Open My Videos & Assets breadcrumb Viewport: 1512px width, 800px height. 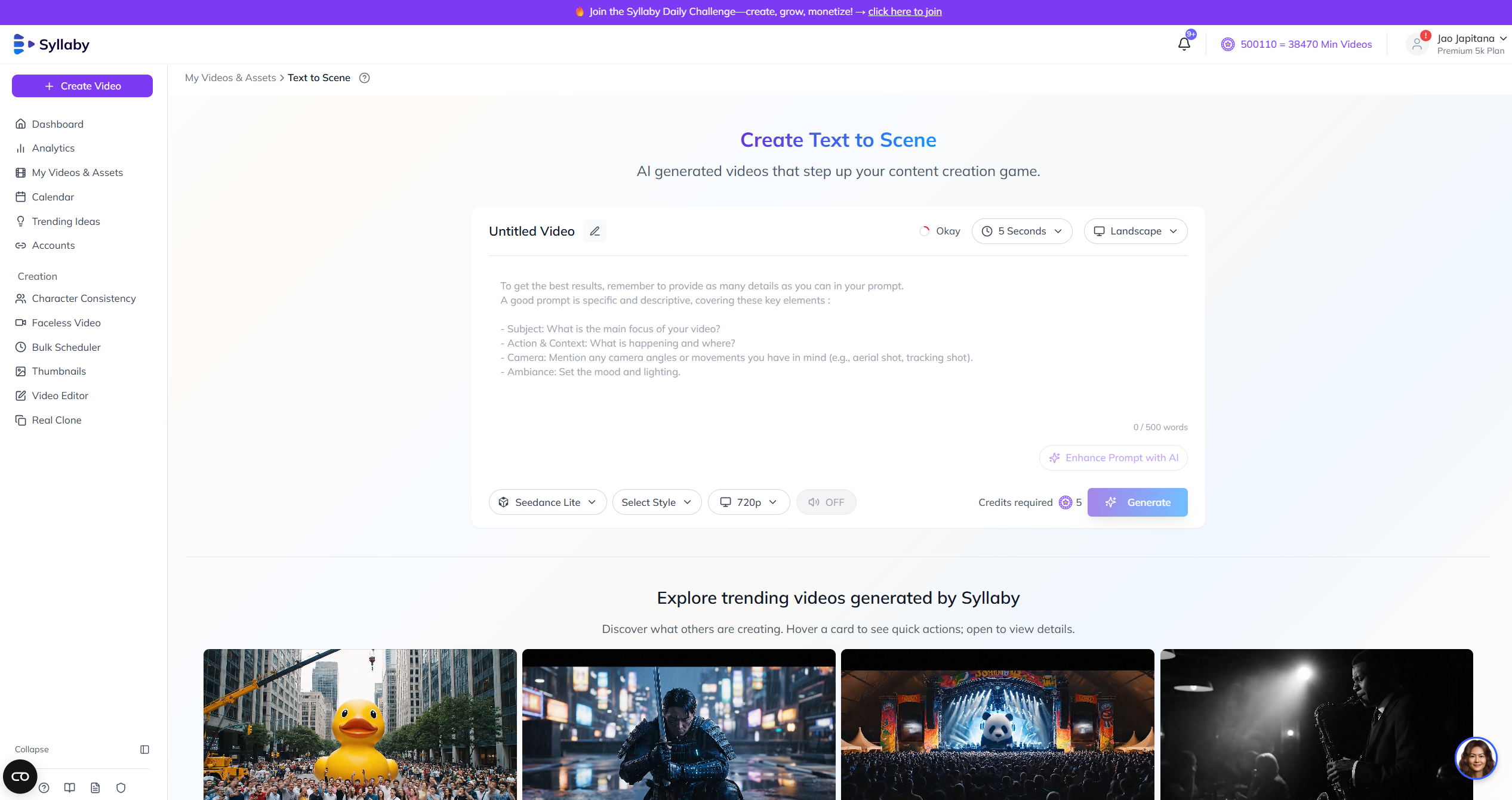230,78
